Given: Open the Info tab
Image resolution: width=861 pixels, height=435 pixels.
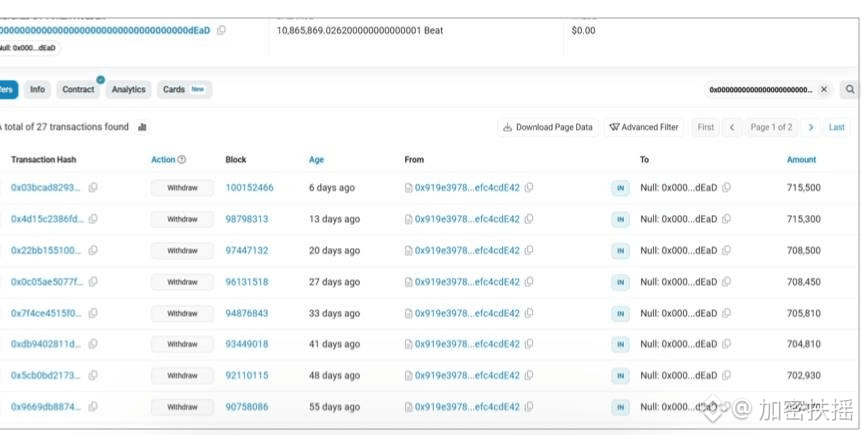Looking at the screenshot, I should click(x=37, y=90).
